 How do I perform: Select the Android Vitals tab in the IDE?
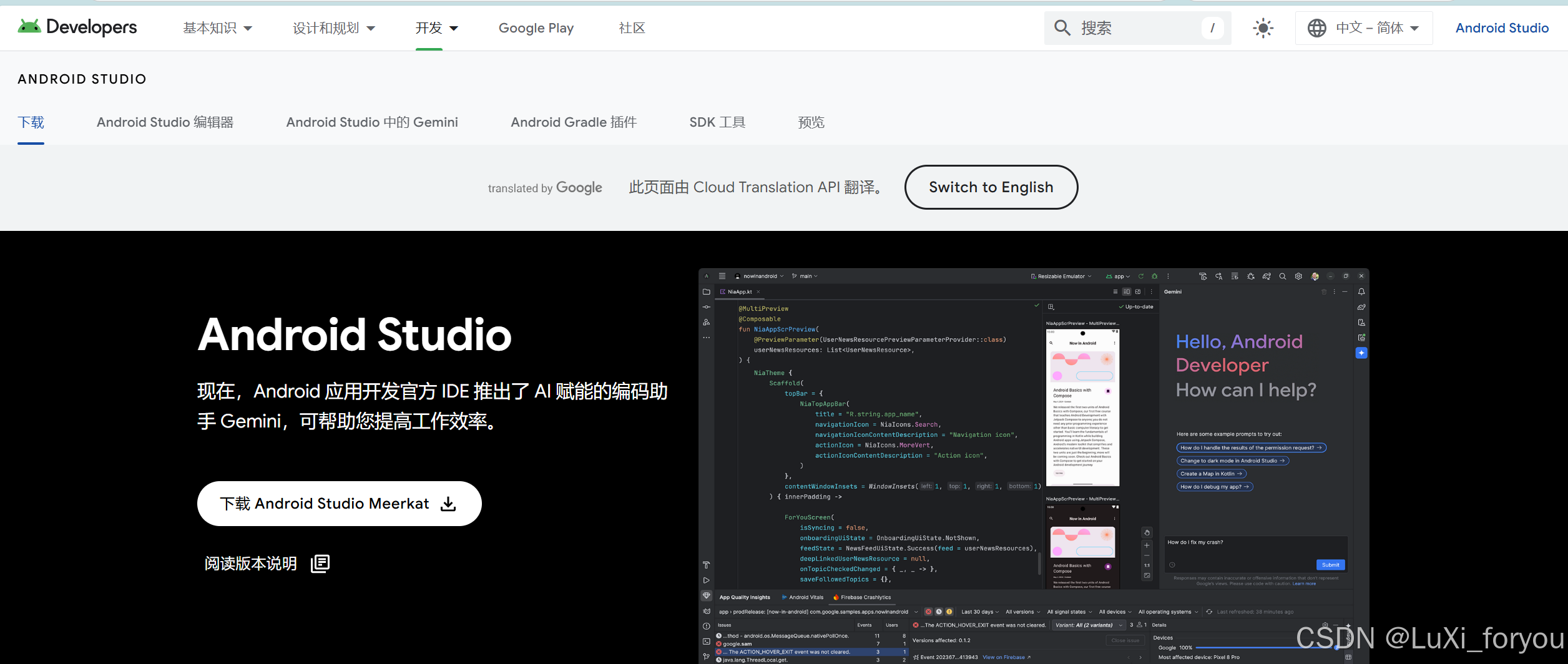click(803, 597)
